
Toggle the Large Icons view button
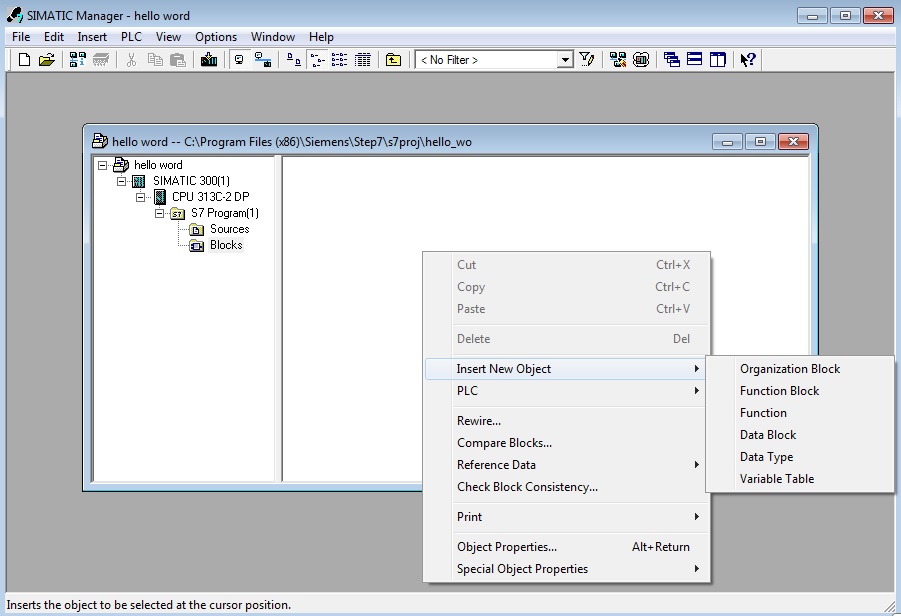pyautogui.click(x=294, y=60)
